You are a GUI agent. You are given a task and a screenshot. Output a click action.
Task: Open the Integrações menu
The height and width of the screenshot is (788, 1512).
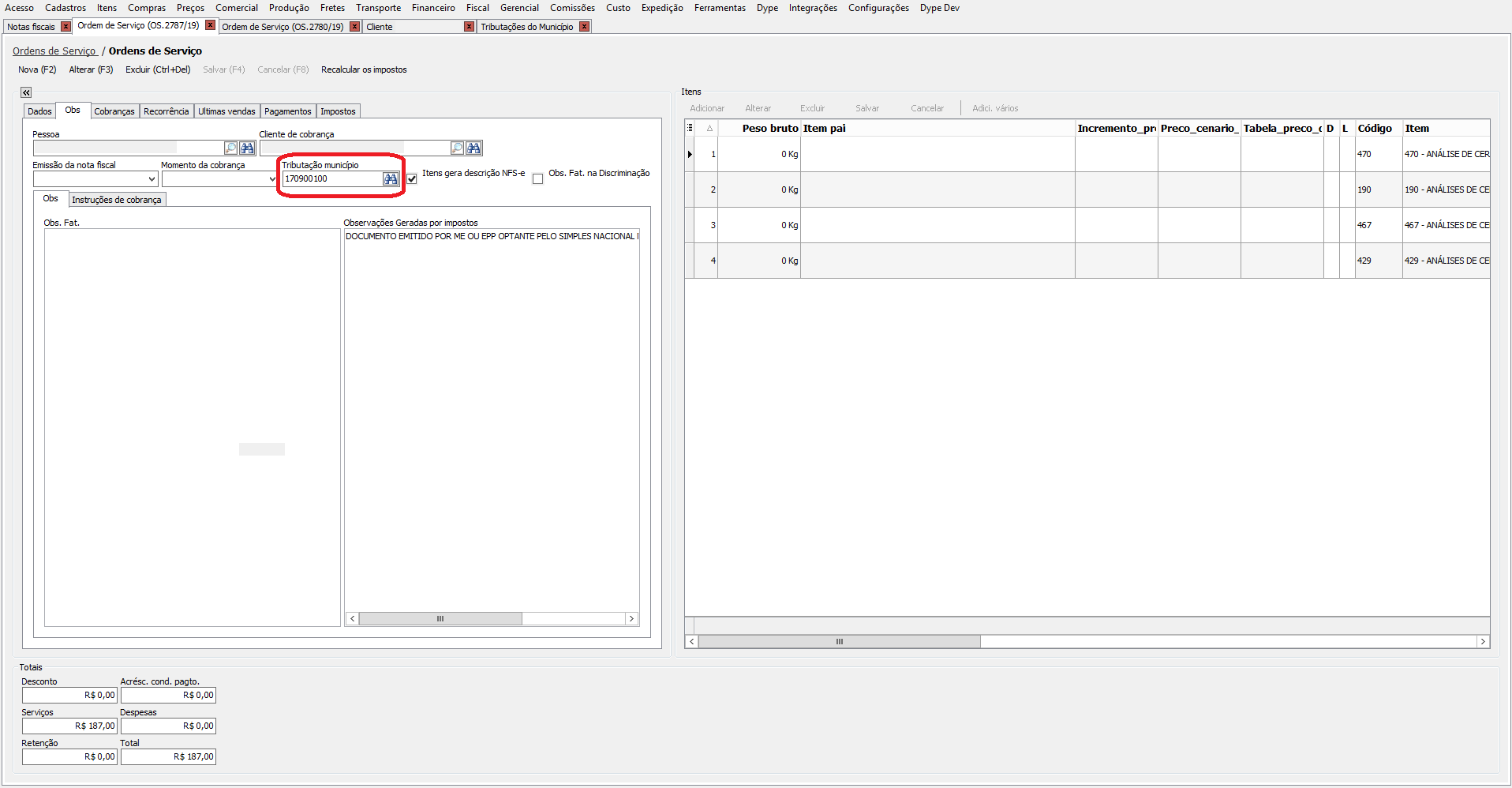tap(813, 8)
